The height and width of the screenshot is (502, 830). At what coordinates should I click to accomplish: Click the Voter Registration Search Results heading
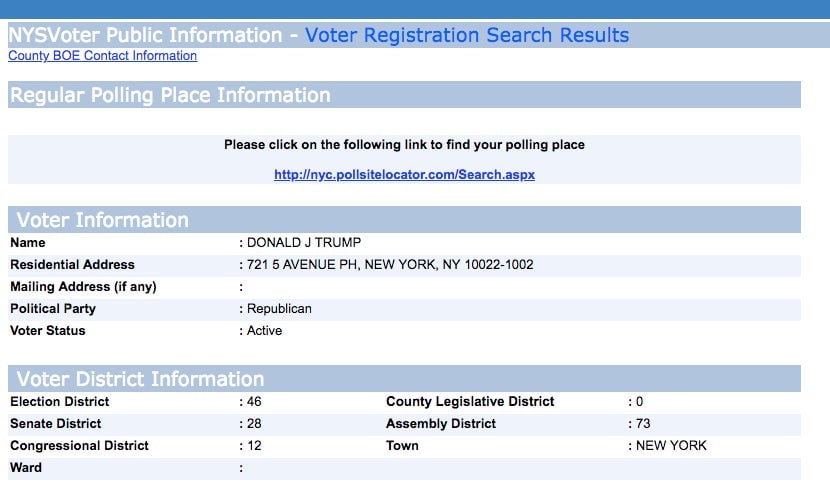pos(467,35)
